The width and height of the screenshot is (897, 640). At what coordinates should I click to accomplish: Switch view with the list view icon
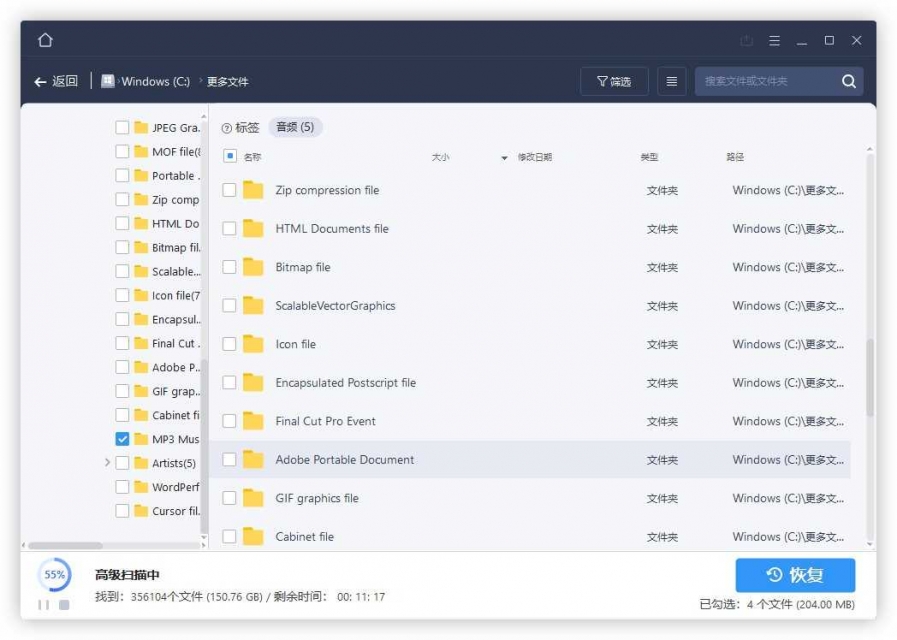[x=672, y=81]
